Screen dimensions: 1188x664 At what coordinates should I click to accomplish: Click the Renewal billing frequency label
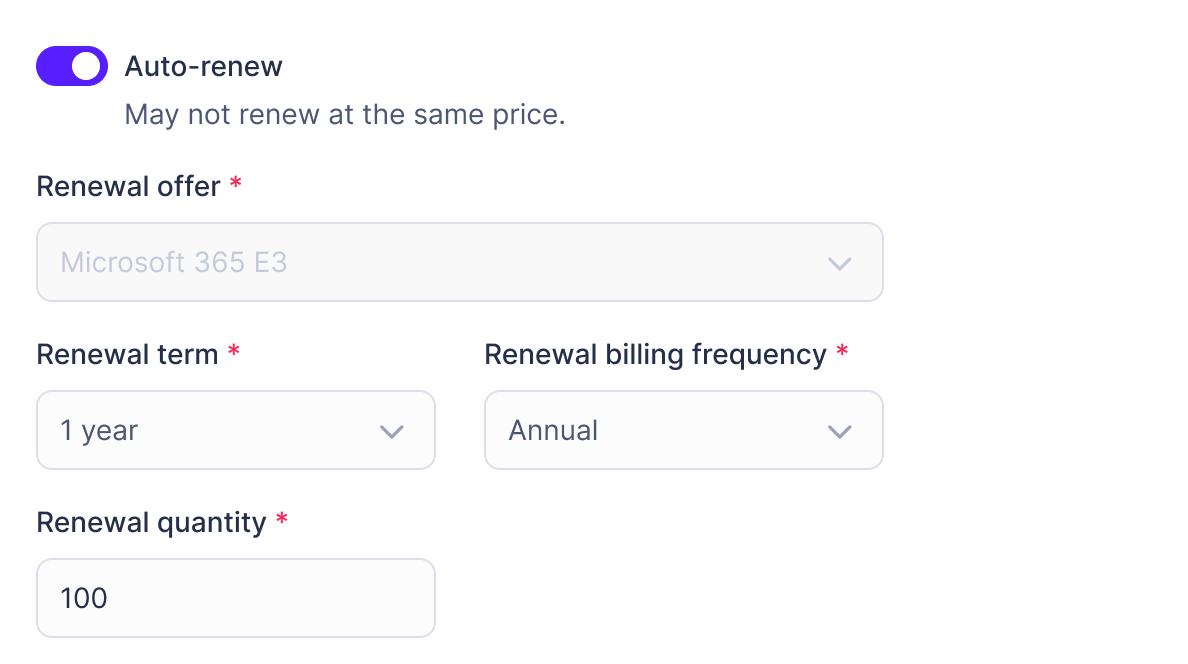[x=655, y=354]
